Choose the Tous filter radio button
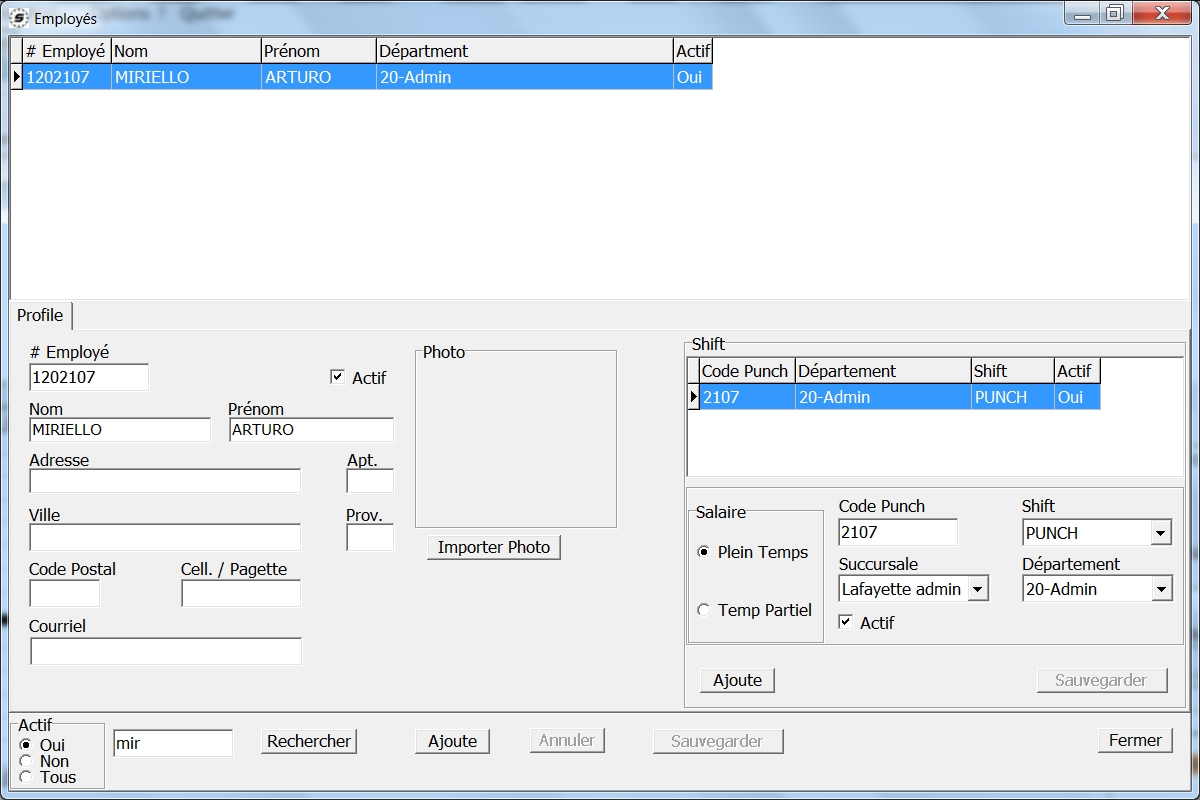 click(26, 777)
